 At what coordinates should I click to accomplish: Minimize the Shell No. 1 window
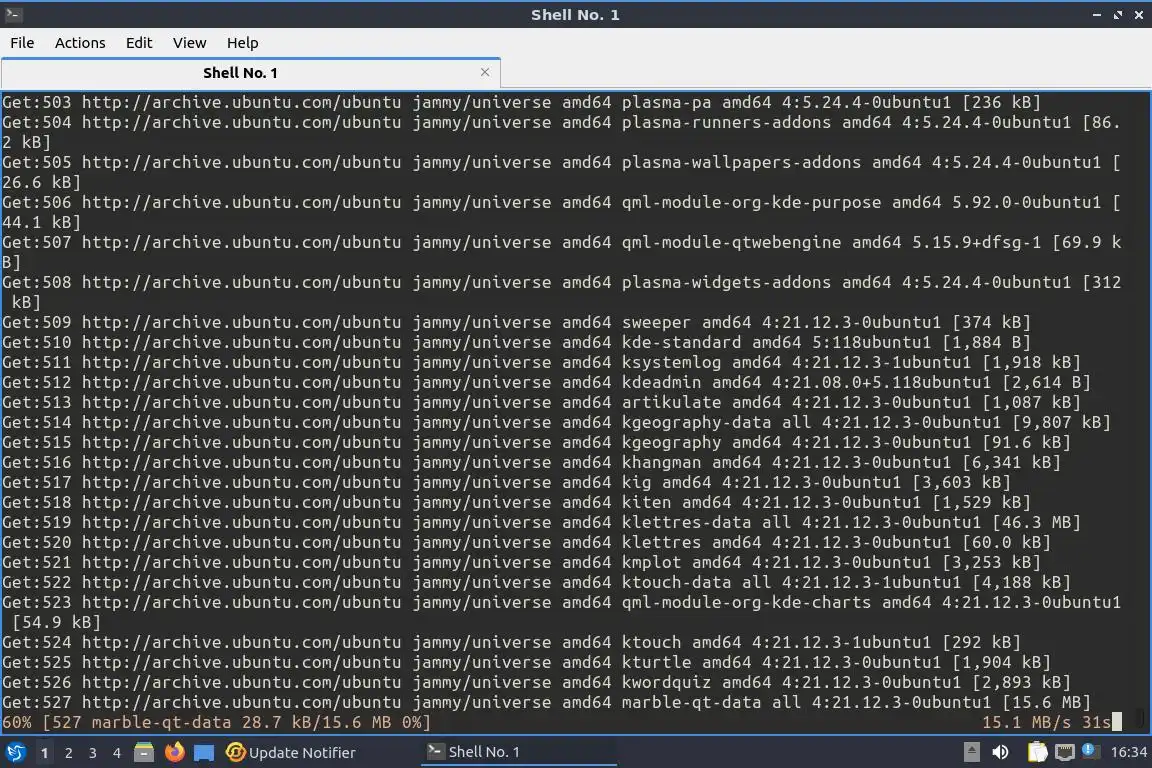[1097, 15]
